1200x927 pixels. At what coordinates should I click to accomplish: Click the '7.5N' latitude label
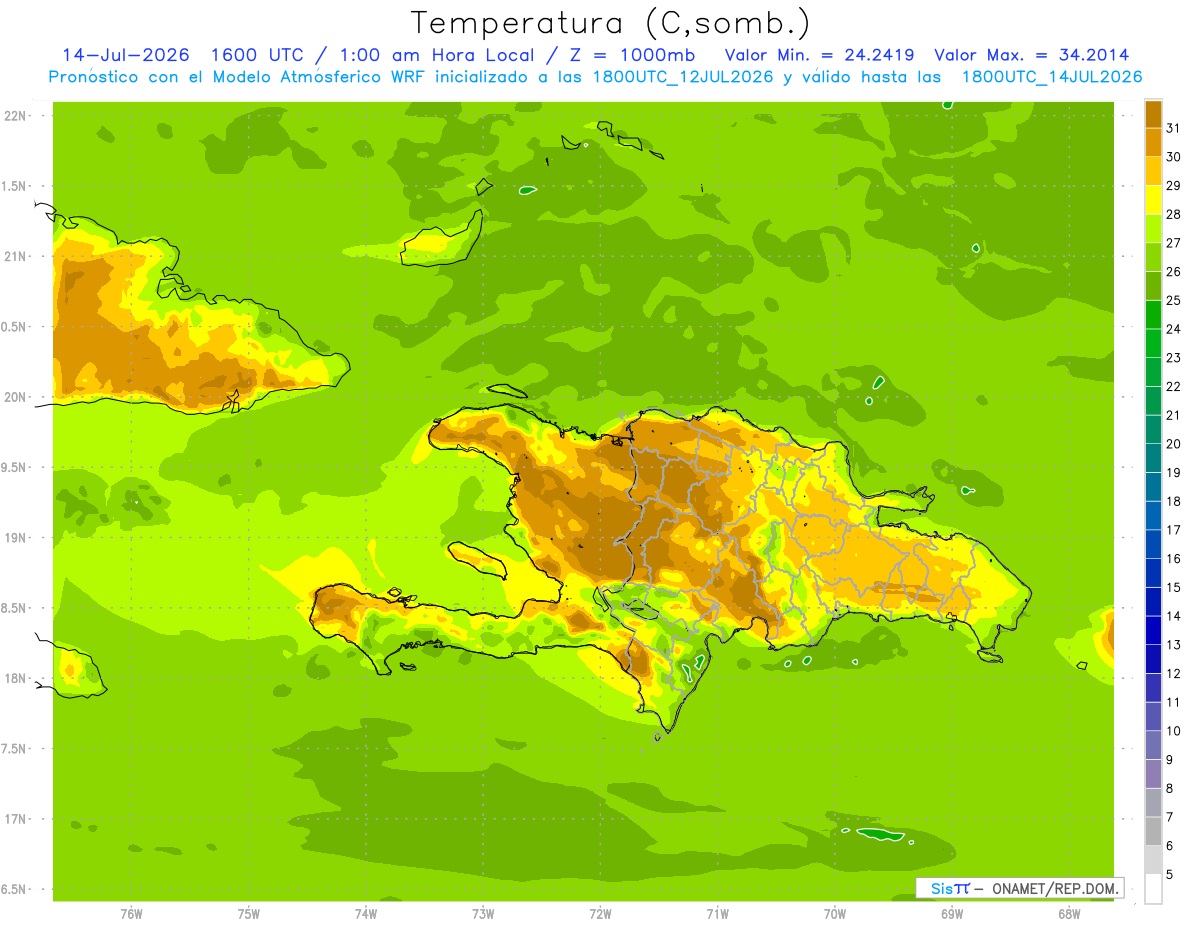[16, 749]
